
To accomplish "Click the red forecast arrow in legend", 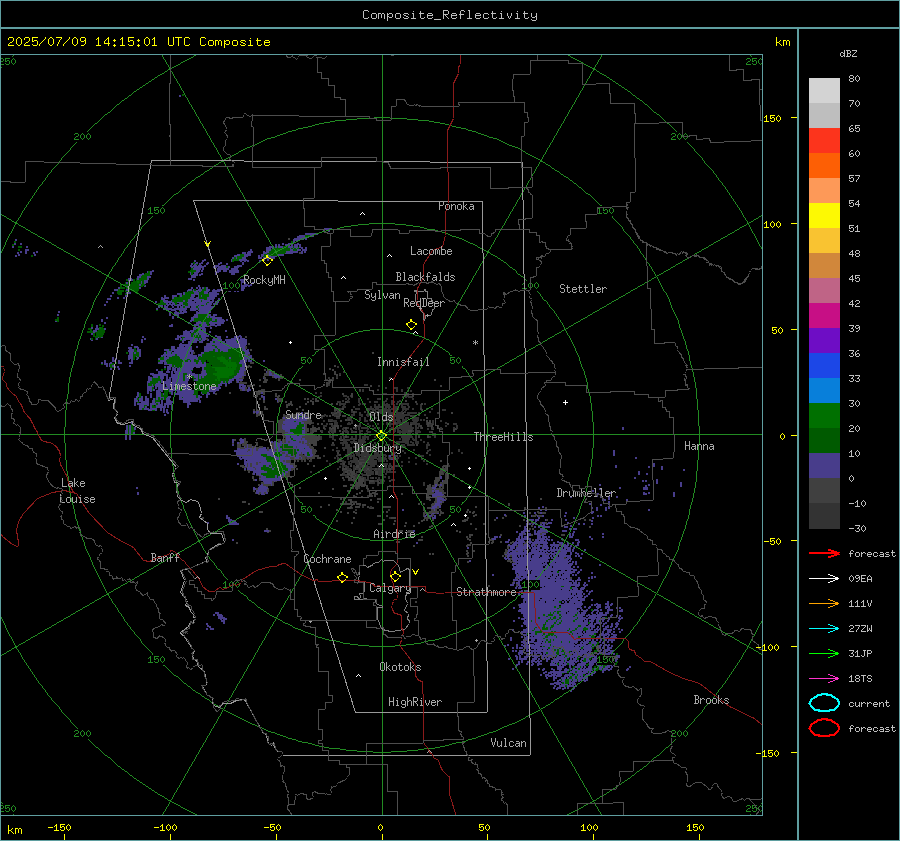I will 824,553.
